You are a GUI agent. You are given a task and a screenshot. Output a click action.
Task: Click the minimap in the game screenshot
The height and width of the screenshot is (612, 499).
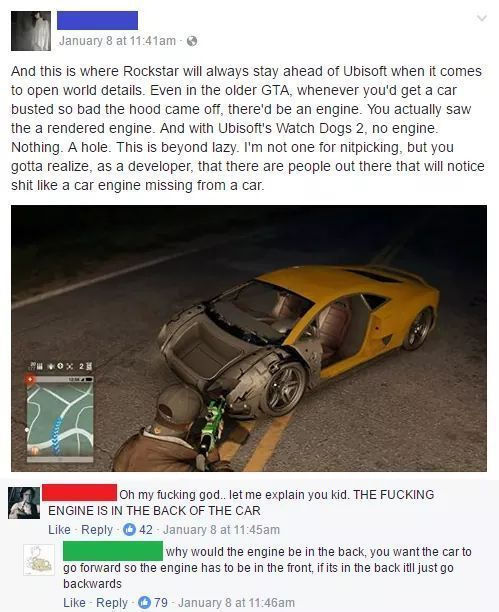tap(60, 419)
